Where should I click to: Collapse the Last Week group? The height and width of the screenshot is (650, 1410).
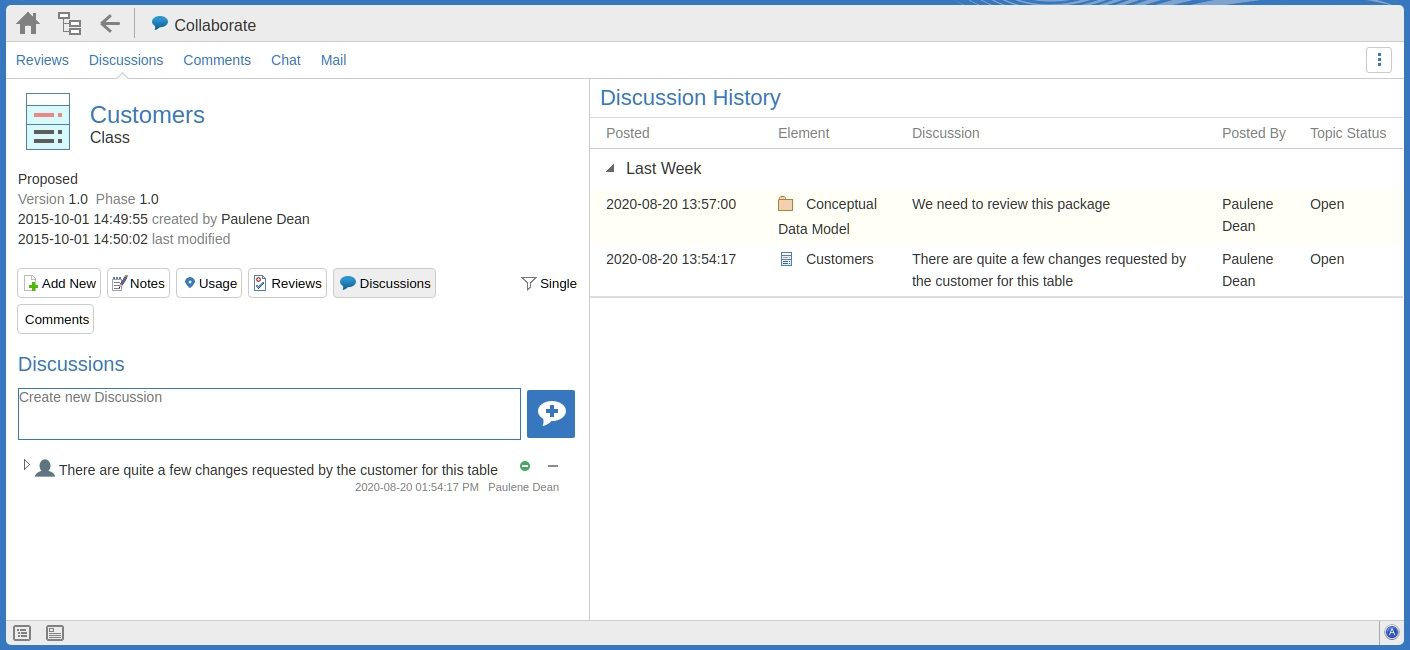611,168
